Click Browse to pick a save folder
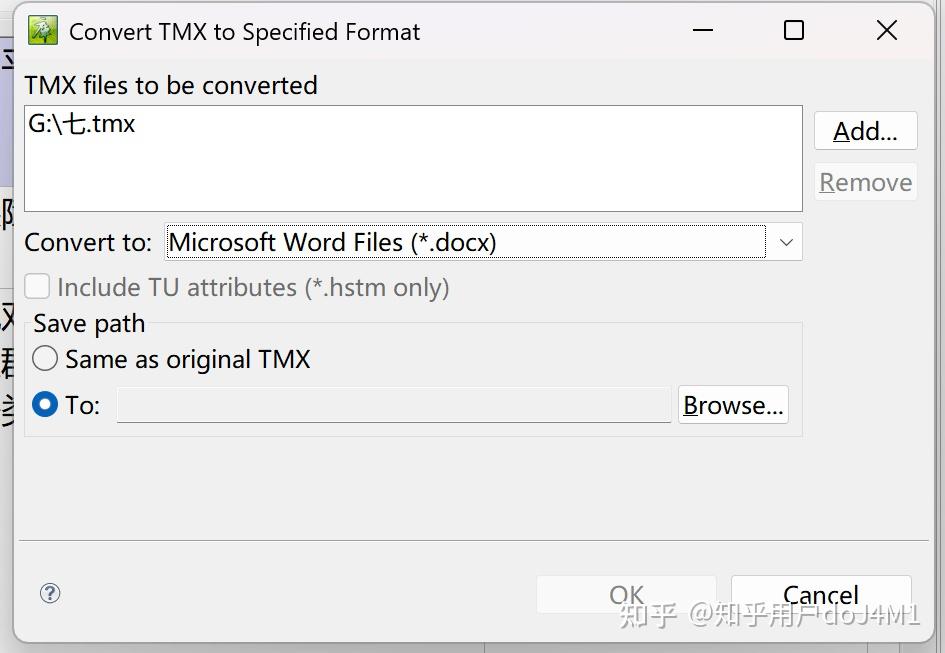Viewport: 945px width, 653px height. coord(733,404)
